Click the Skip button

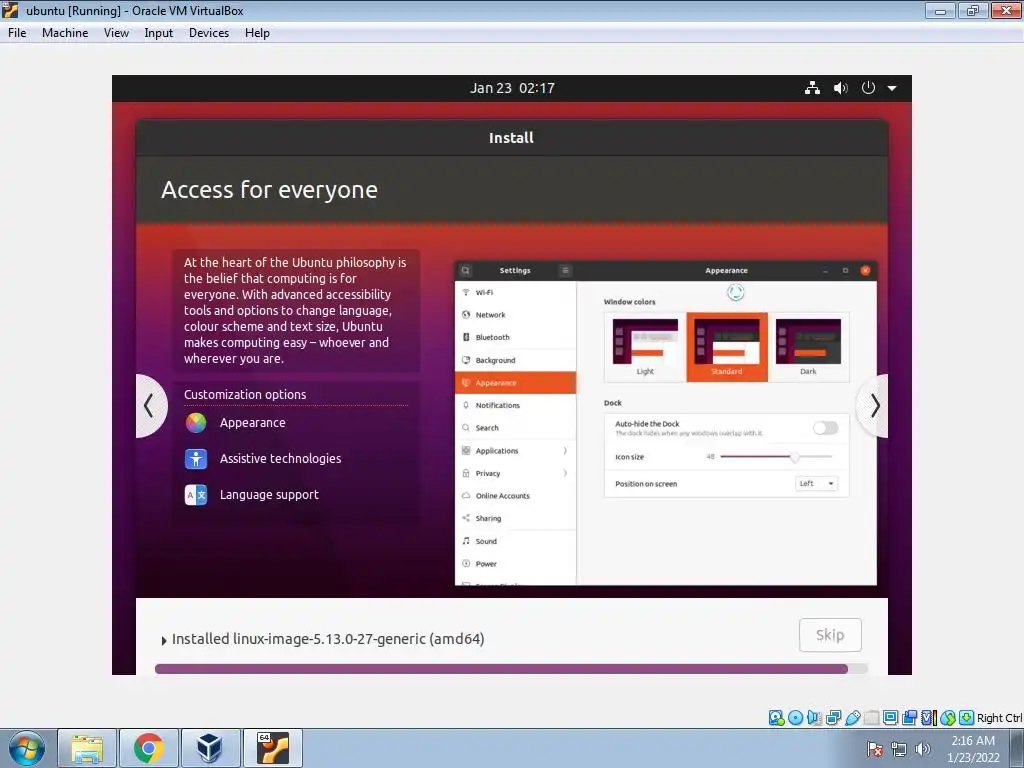click(x=830, y=635)
